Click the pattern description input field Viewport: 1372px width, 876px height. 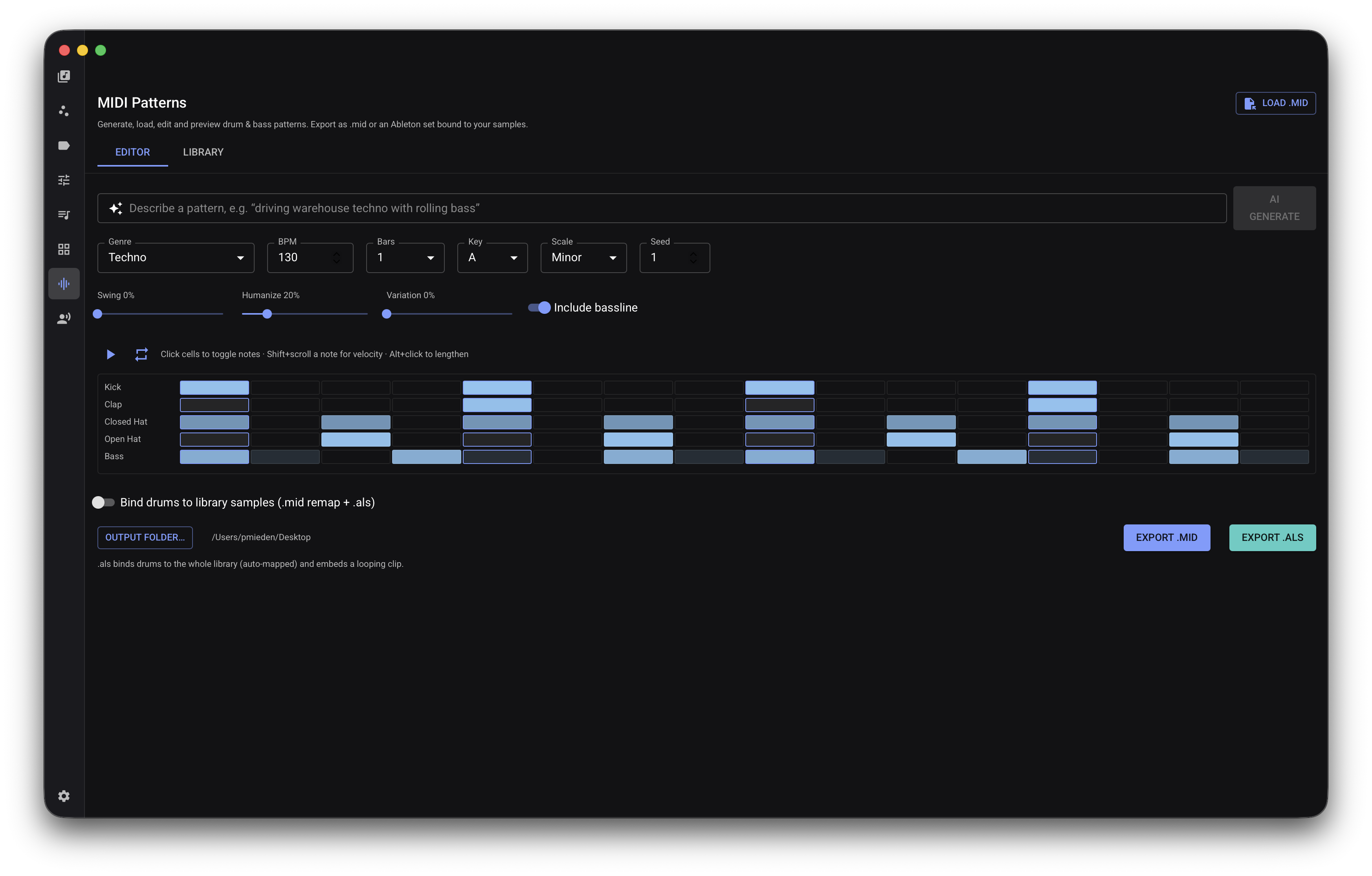click(662, 209)
